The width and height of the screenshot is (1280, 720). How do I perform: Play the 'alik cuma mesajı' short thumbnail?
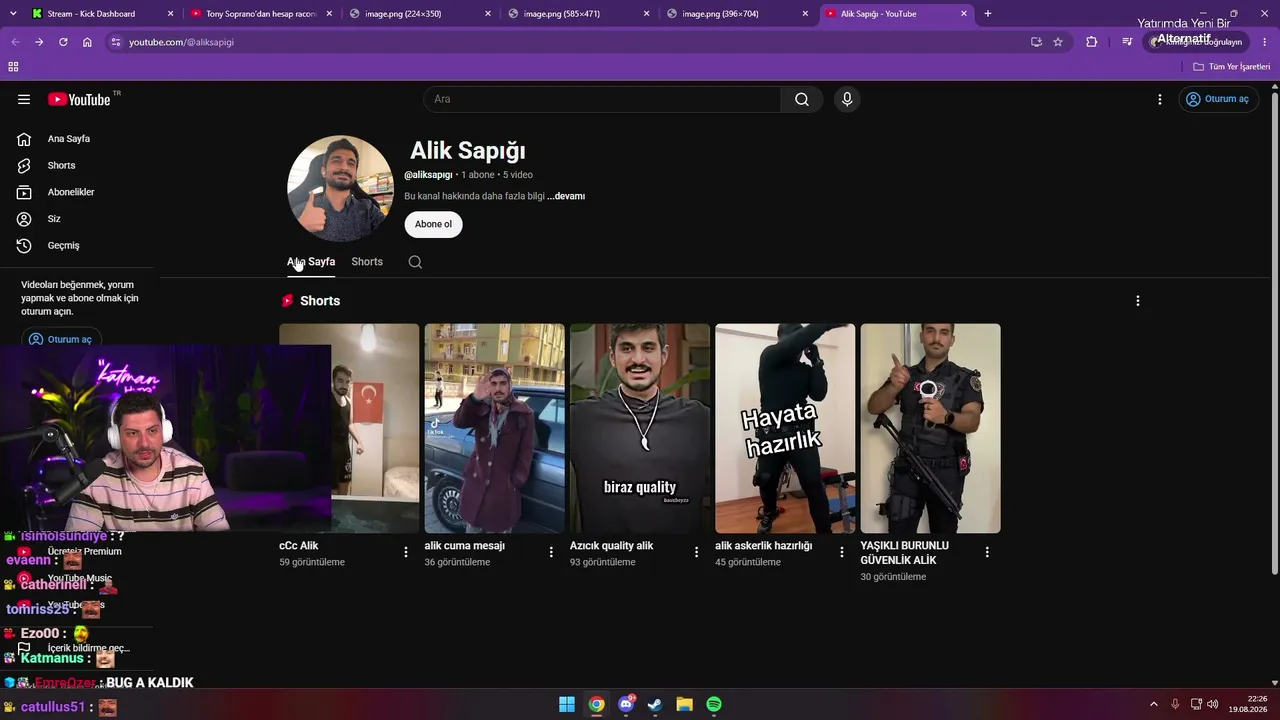pyautogui.click(x=494, y=428)
